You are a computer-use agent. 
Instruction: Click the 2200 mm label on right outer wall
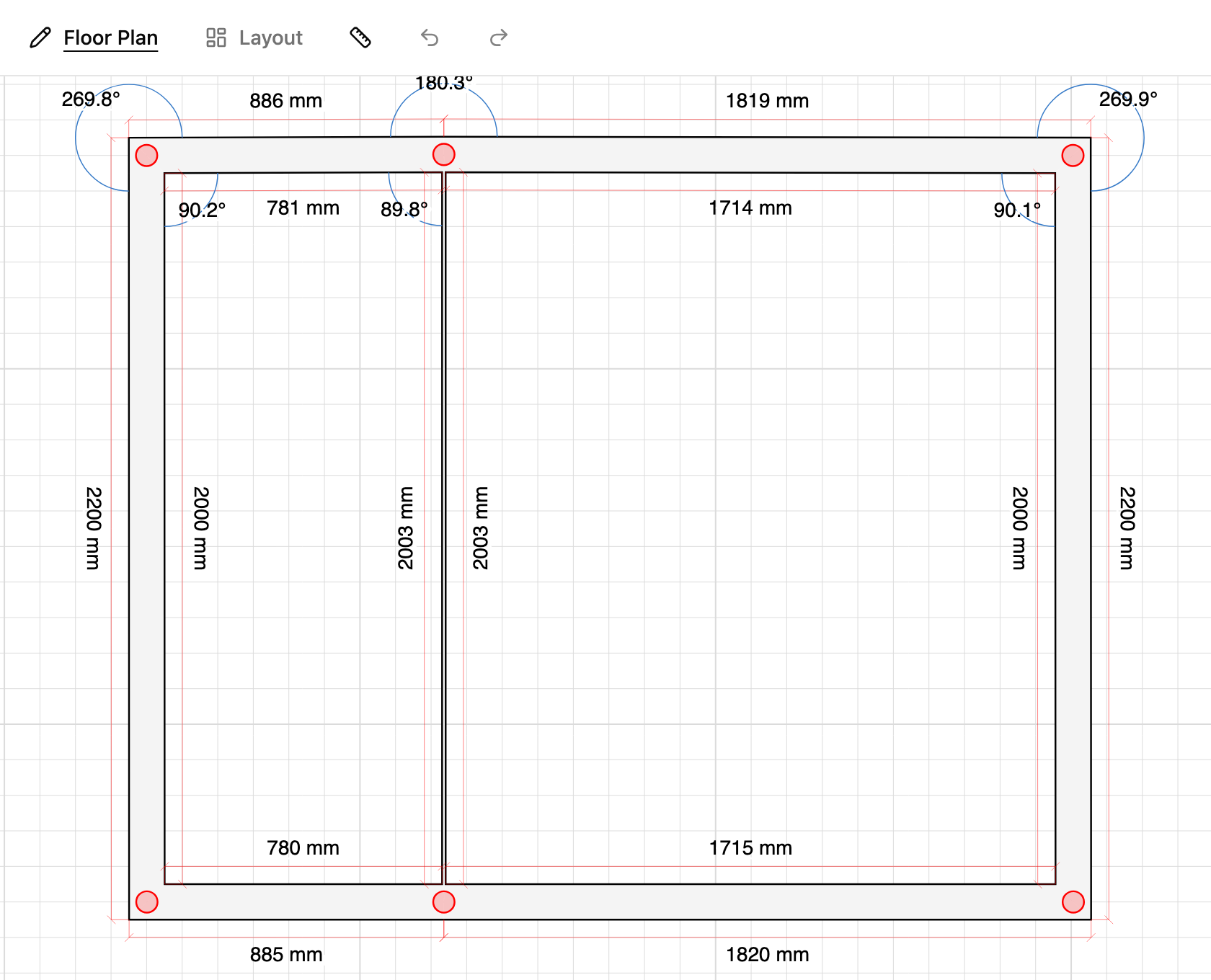1127,528
